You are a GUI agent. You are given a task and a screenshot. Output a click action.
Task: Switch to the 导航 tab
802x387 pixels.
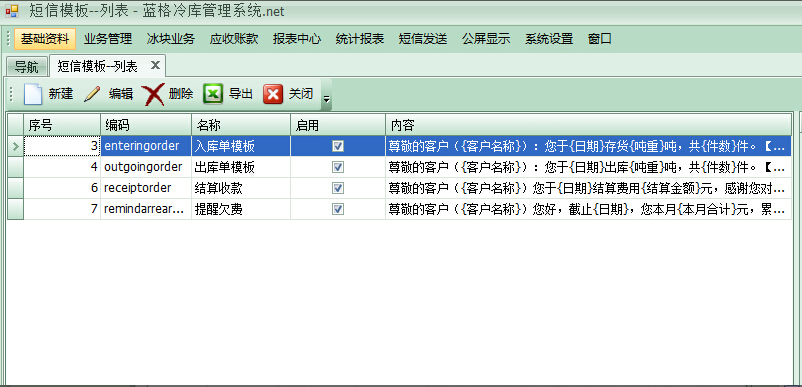(27, 66)
